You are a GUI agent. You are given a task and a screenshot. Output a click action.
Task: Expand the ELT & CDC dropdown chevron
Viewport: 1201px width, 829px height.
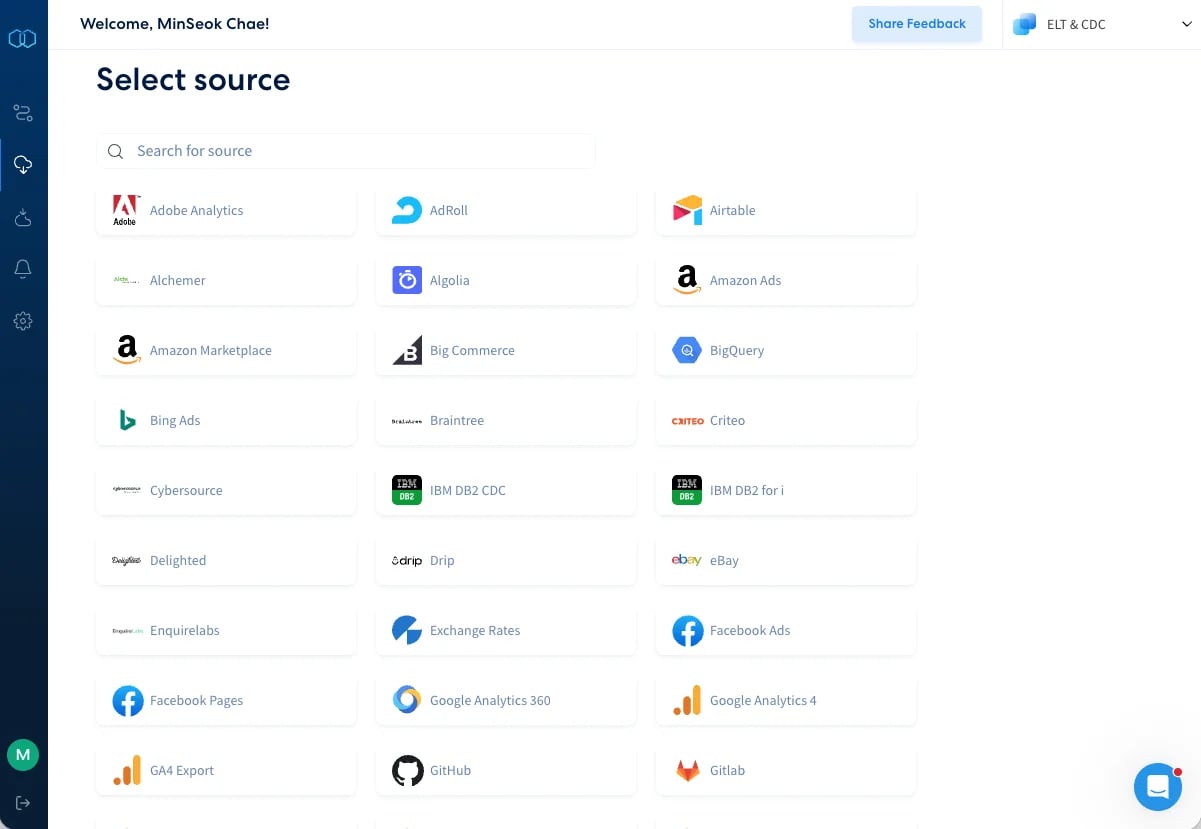(x=1187, y=25)
